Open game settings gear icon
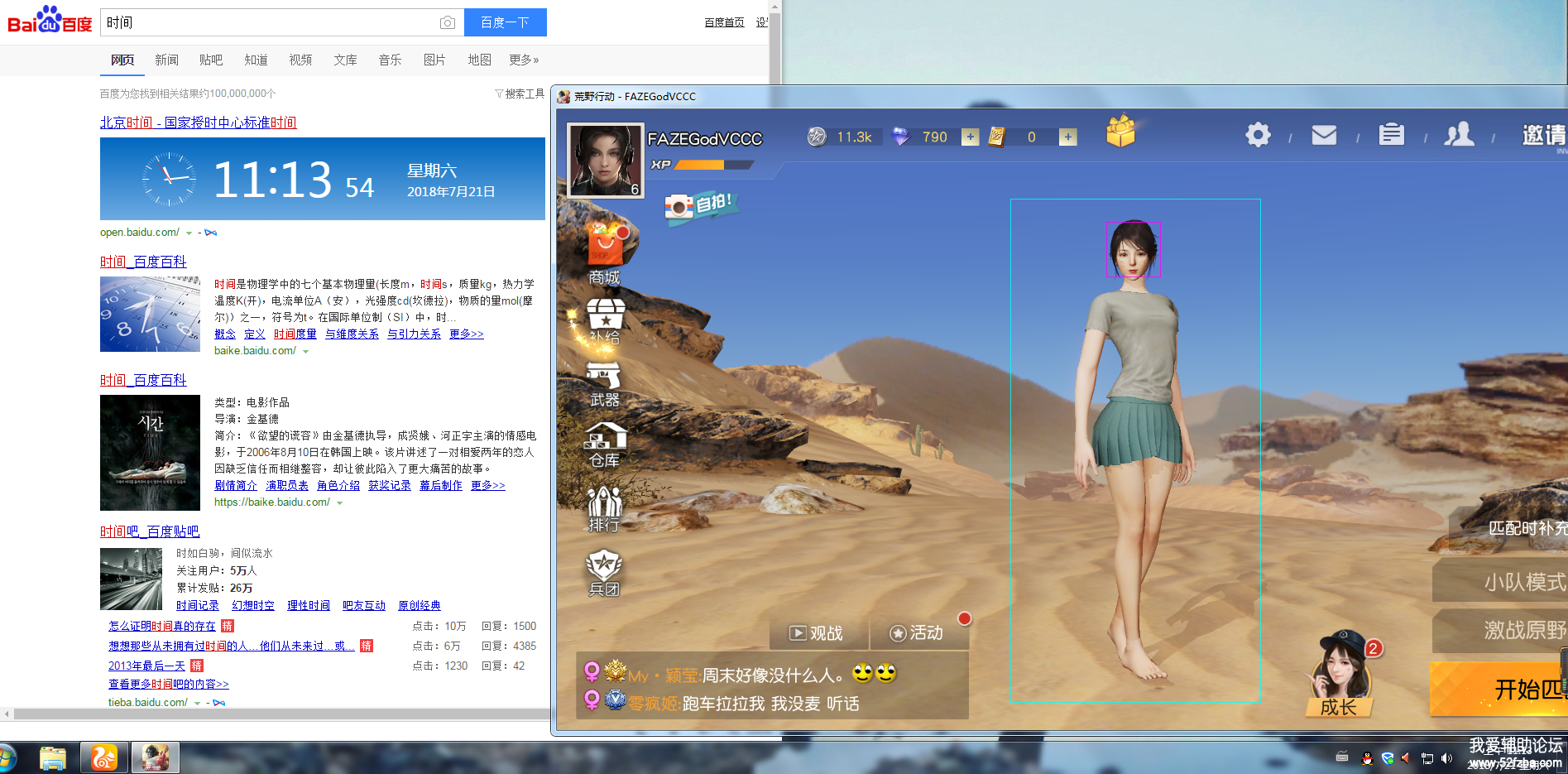 click(1258, 135)
